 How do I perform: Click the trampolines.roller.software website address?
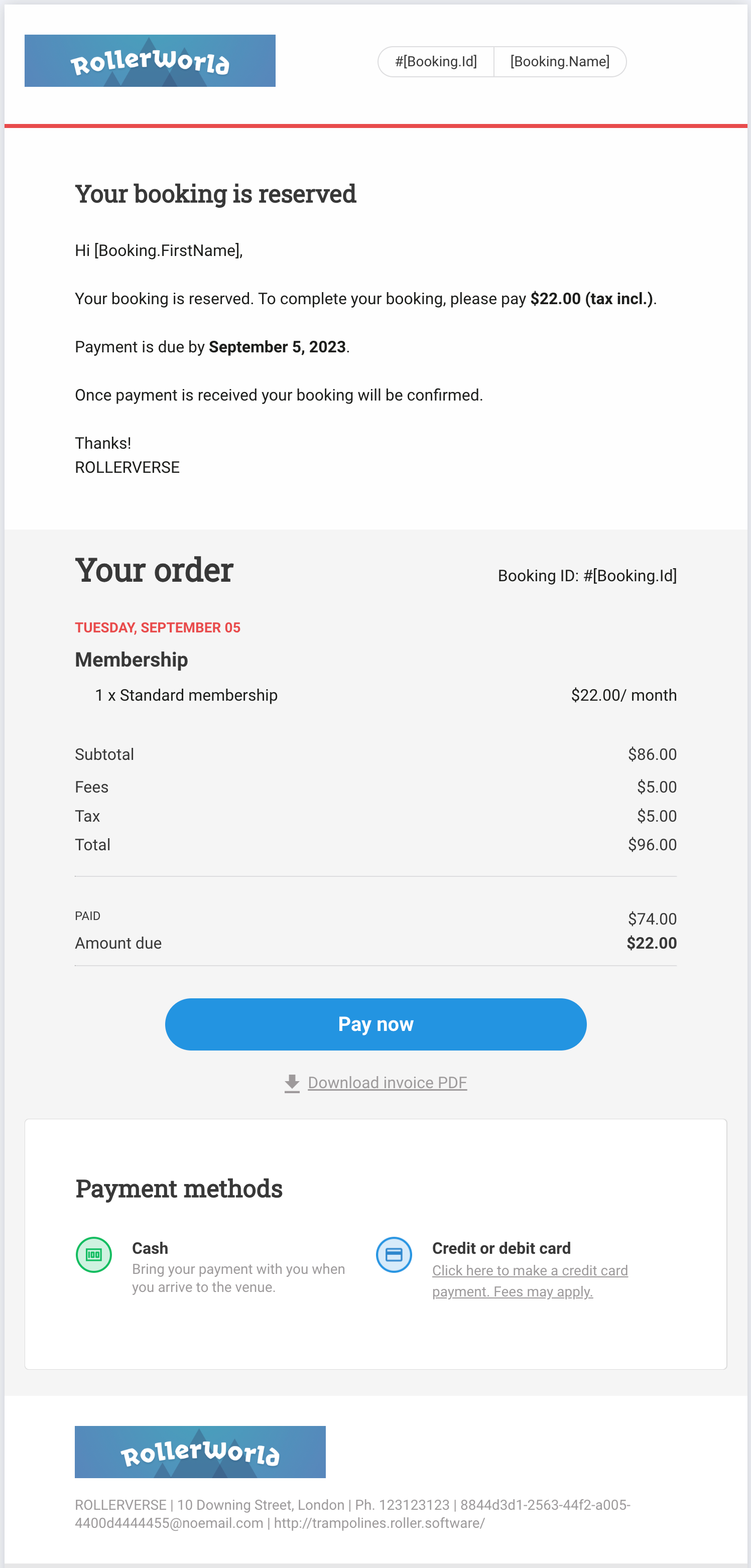click(x=379, y=1523)
